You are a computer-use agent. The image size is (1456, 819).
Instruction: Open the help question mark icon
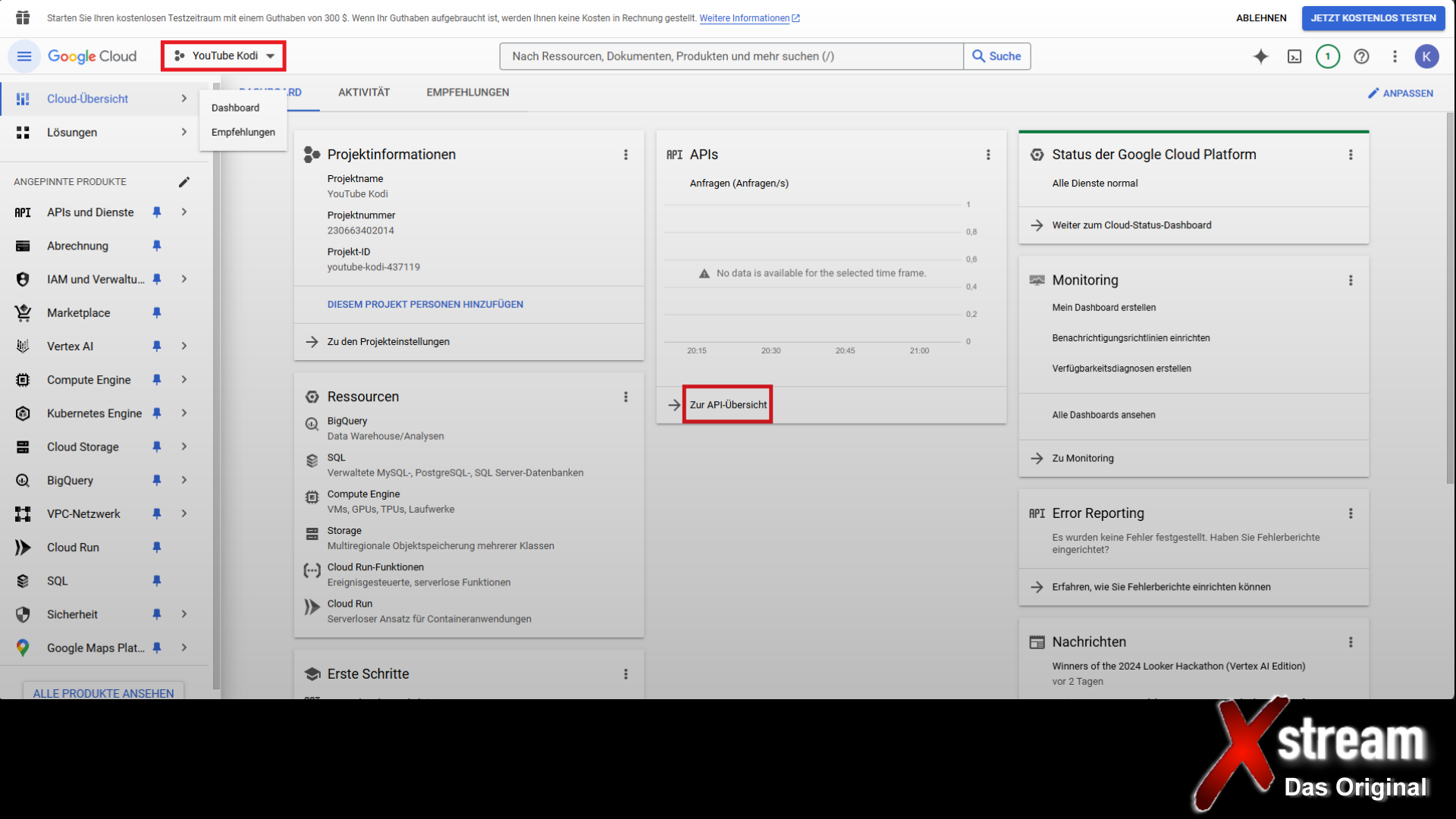(x=1361, y=56)
